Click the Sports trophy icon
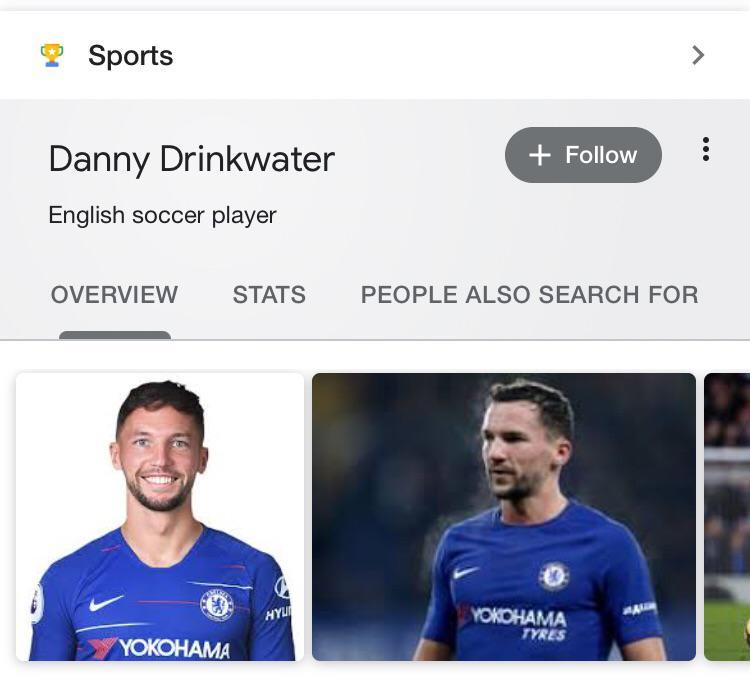This screenshot has width=750, height=684. [52, 55]
